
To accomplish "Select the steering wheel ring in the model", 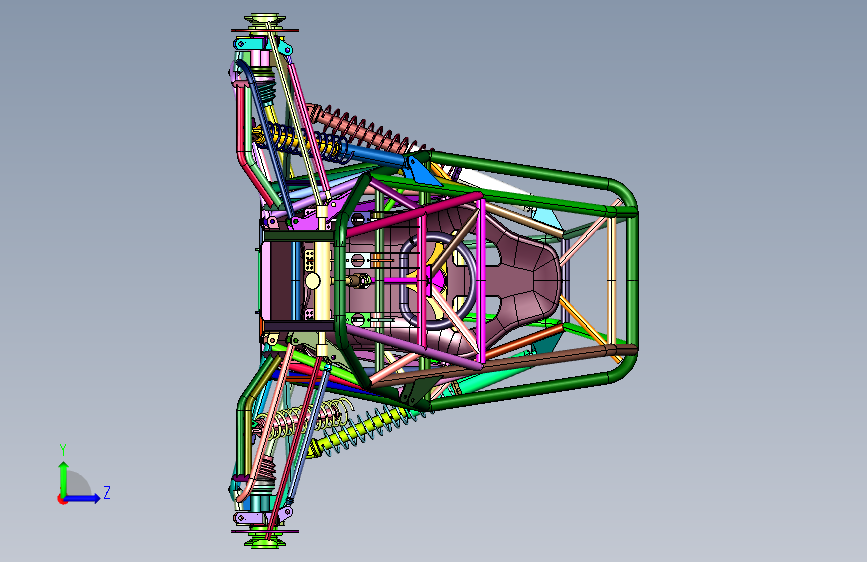I will pos(438,281).
